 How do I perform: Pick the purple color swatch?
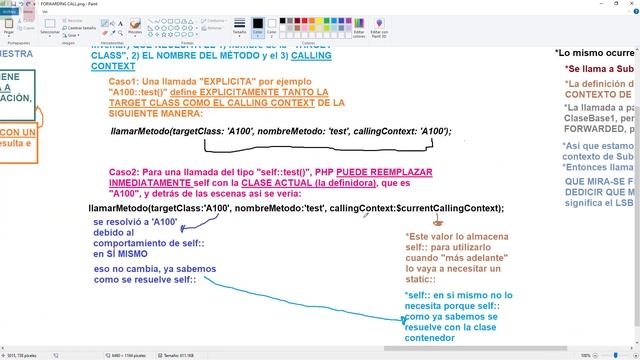pyautogui.click(x=349, y=20)
